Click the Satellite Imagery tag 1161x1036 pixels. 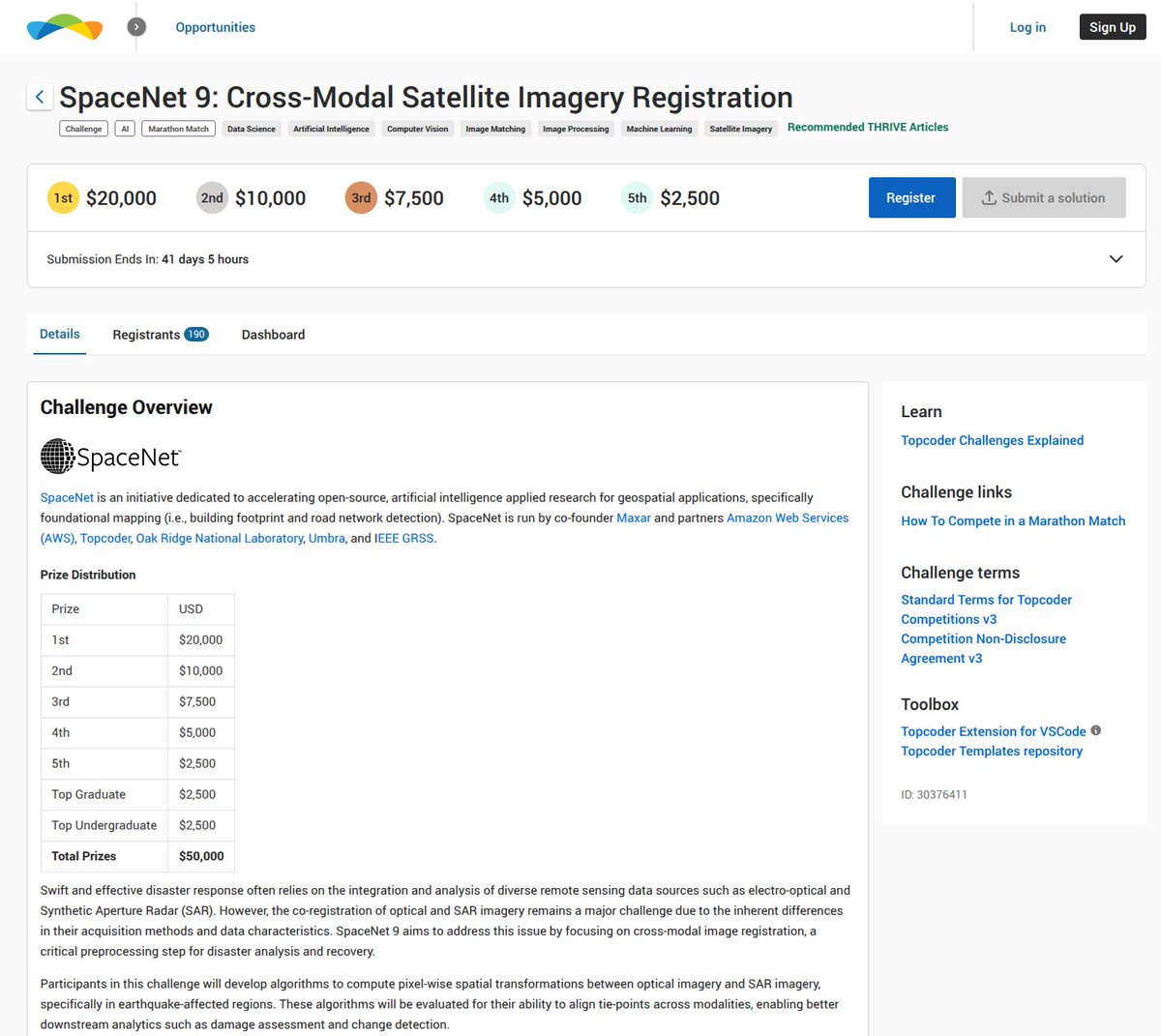(741, 129)
